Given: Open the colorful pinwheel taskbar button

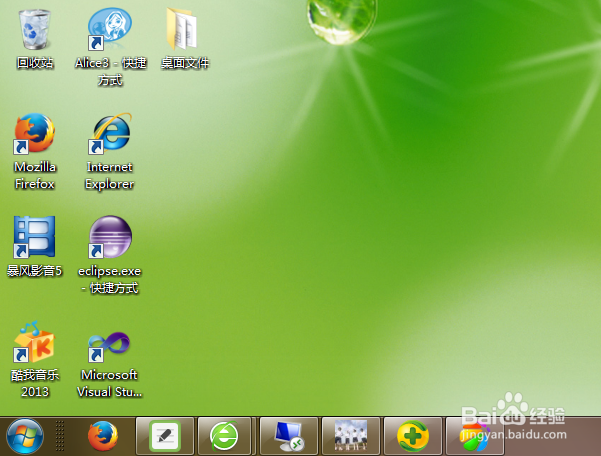Looking at the screenshot, I should coord(475,436).
